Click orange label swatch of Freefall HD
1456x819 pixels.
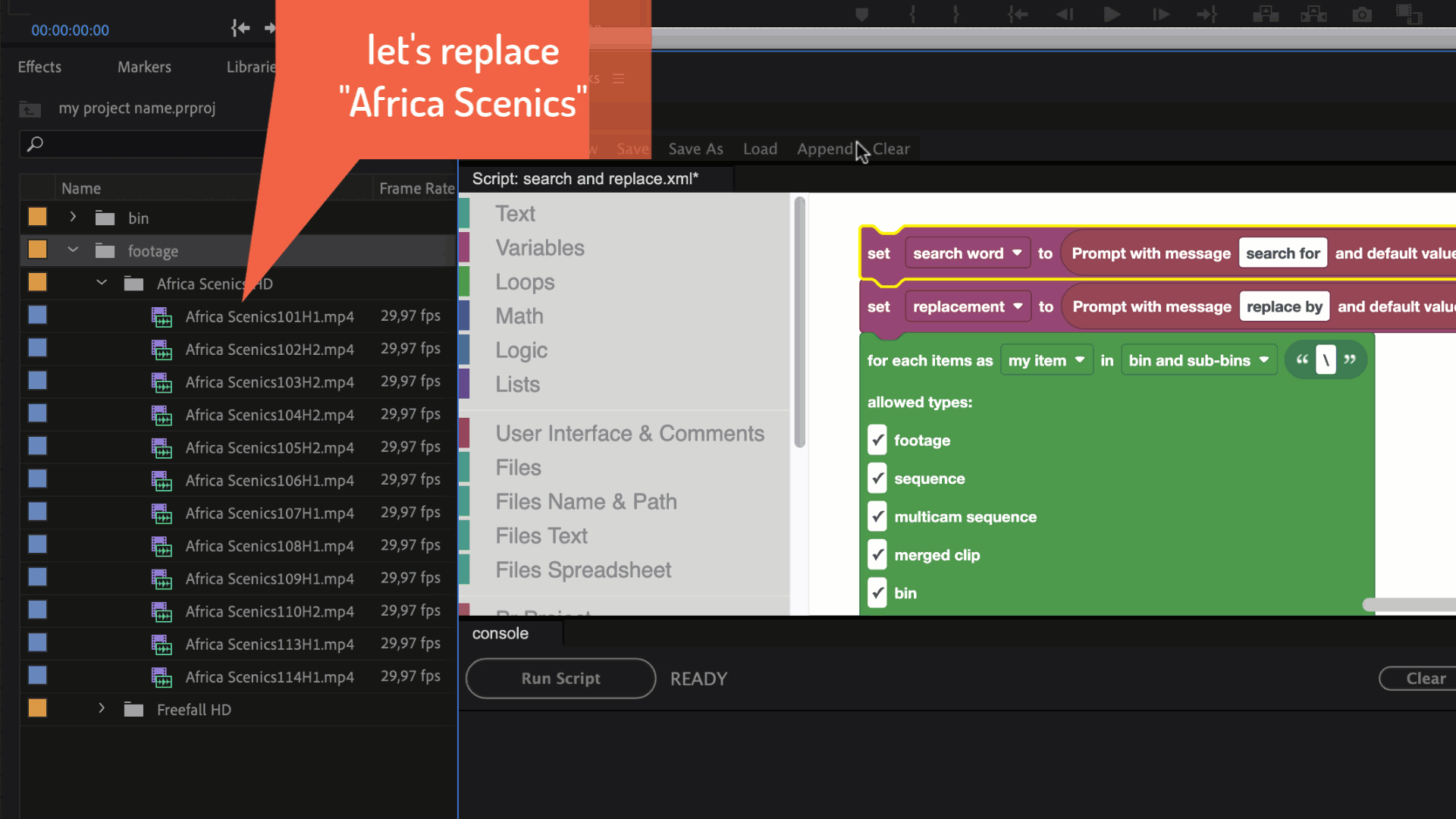[x=37, y=708]
